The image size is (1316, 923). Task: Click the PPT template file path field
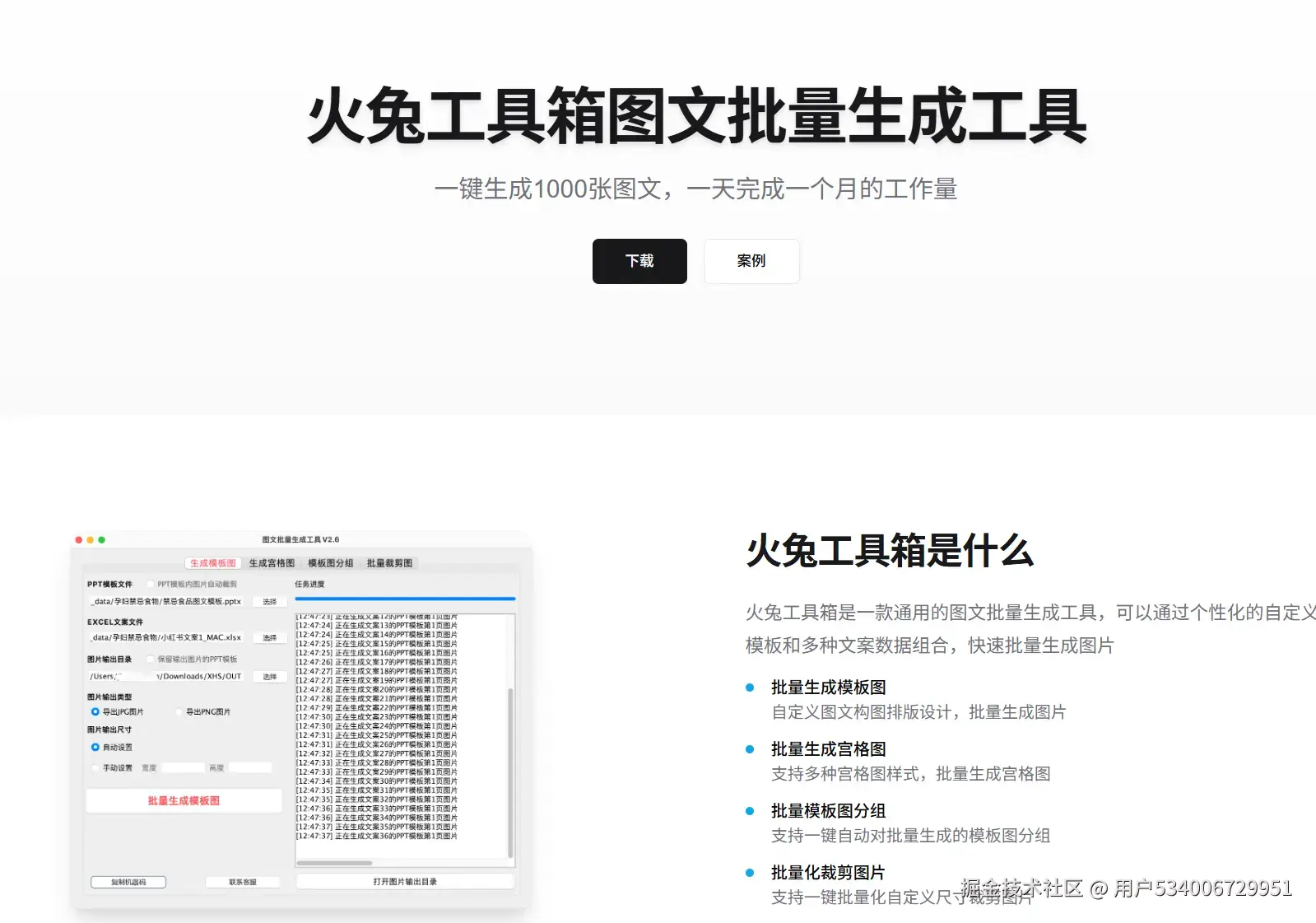point(165,602)
